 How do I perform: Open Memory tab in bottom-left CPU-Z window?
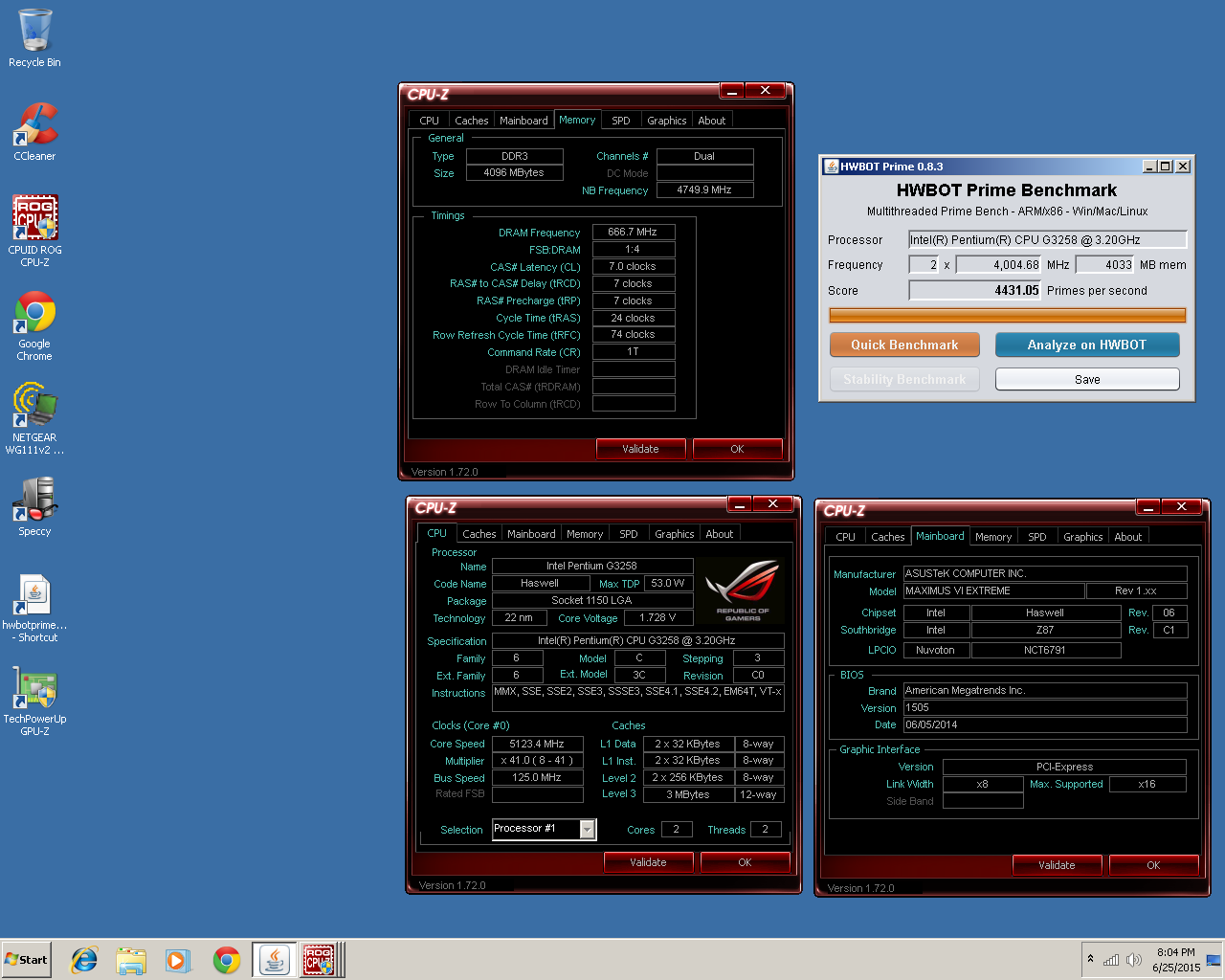pyautogui.click(x=584, y=534)
